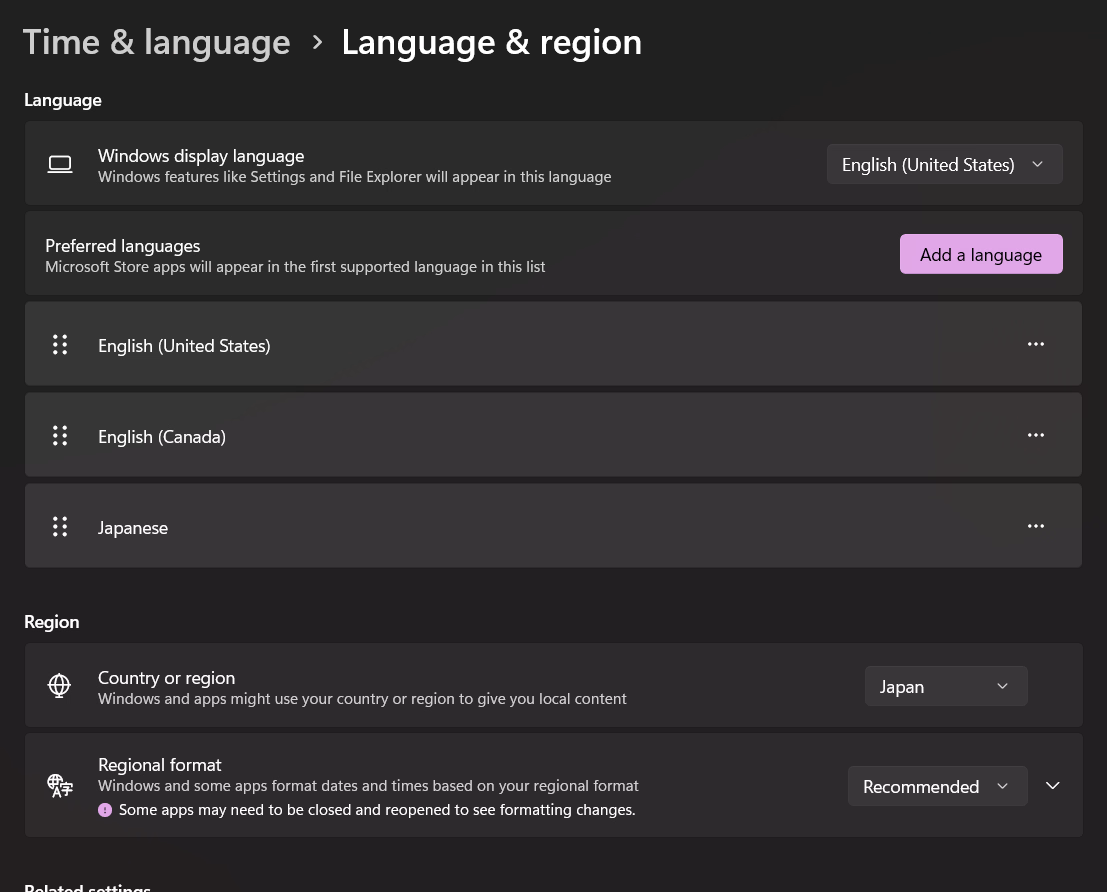Click the laptop icon beside Windows display language
The height and width of the screenshot is (892, 1107).
coord(60,165)
